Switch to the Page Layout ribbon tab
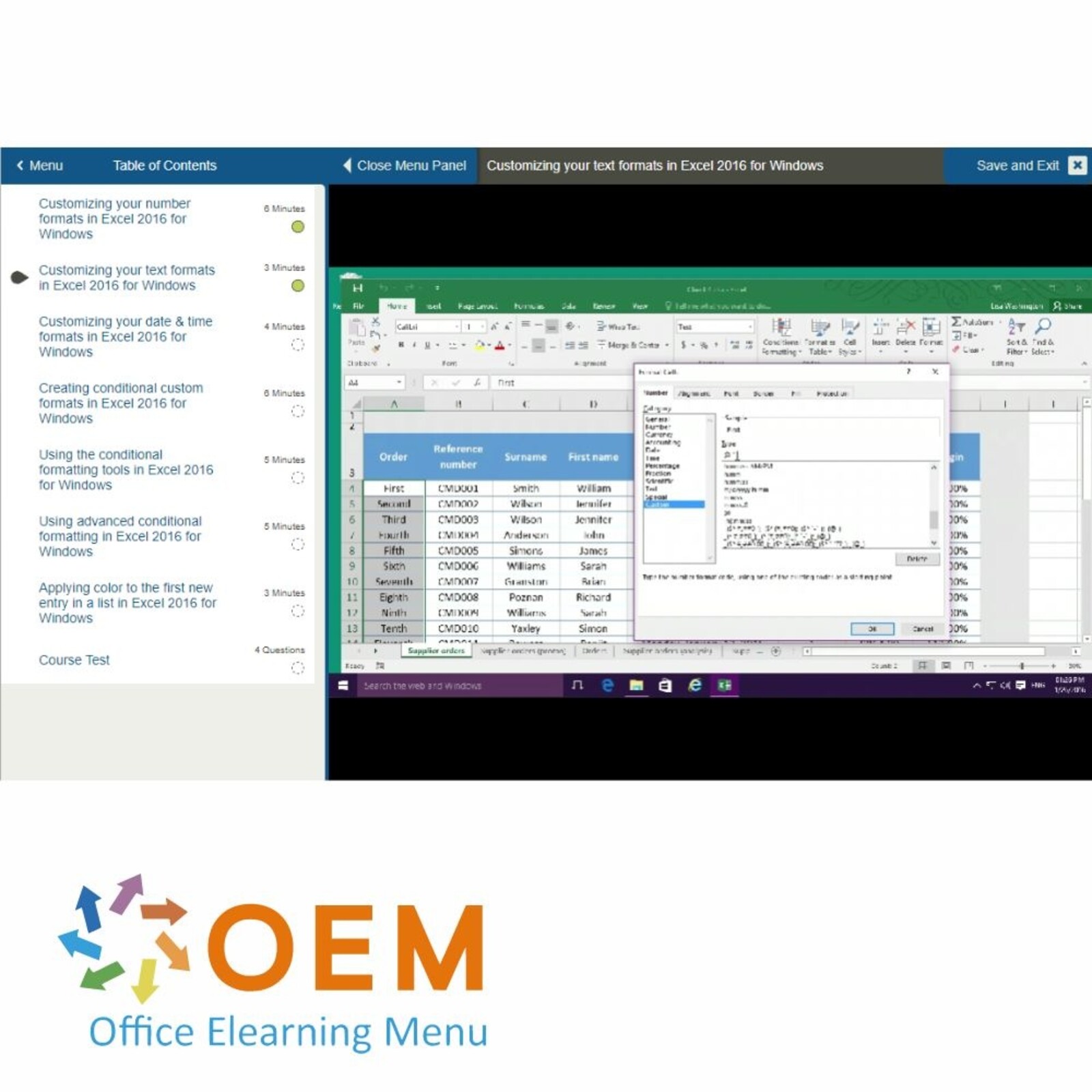The height and width of the screenshot is (1092, 1092). [x=478, y=306]
